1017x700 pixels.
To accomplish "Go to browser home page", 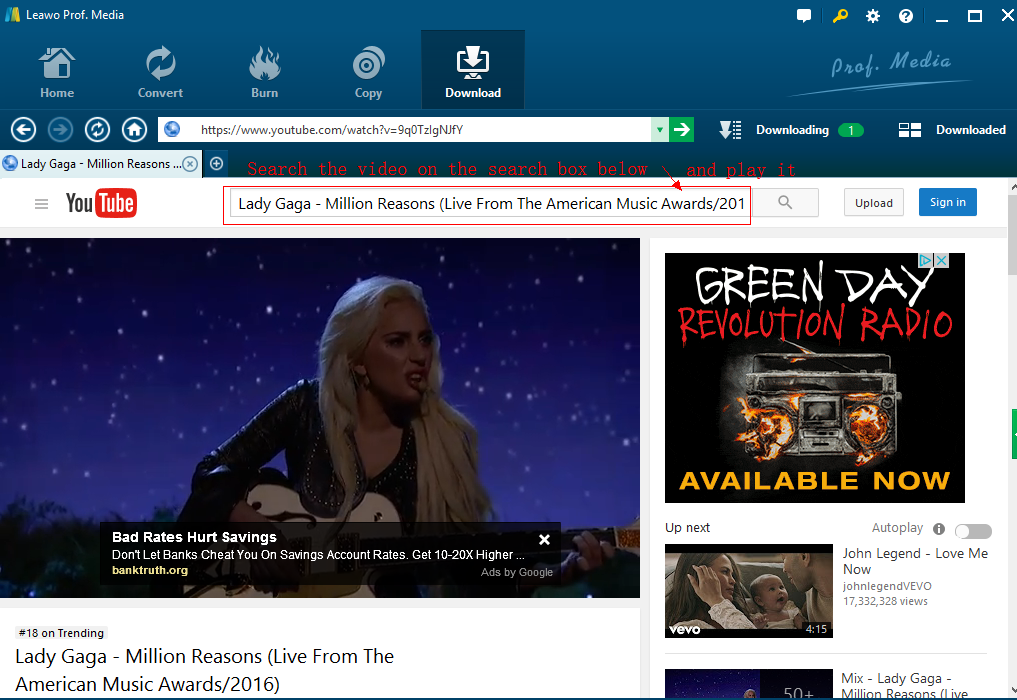I will tap(134, 130).
